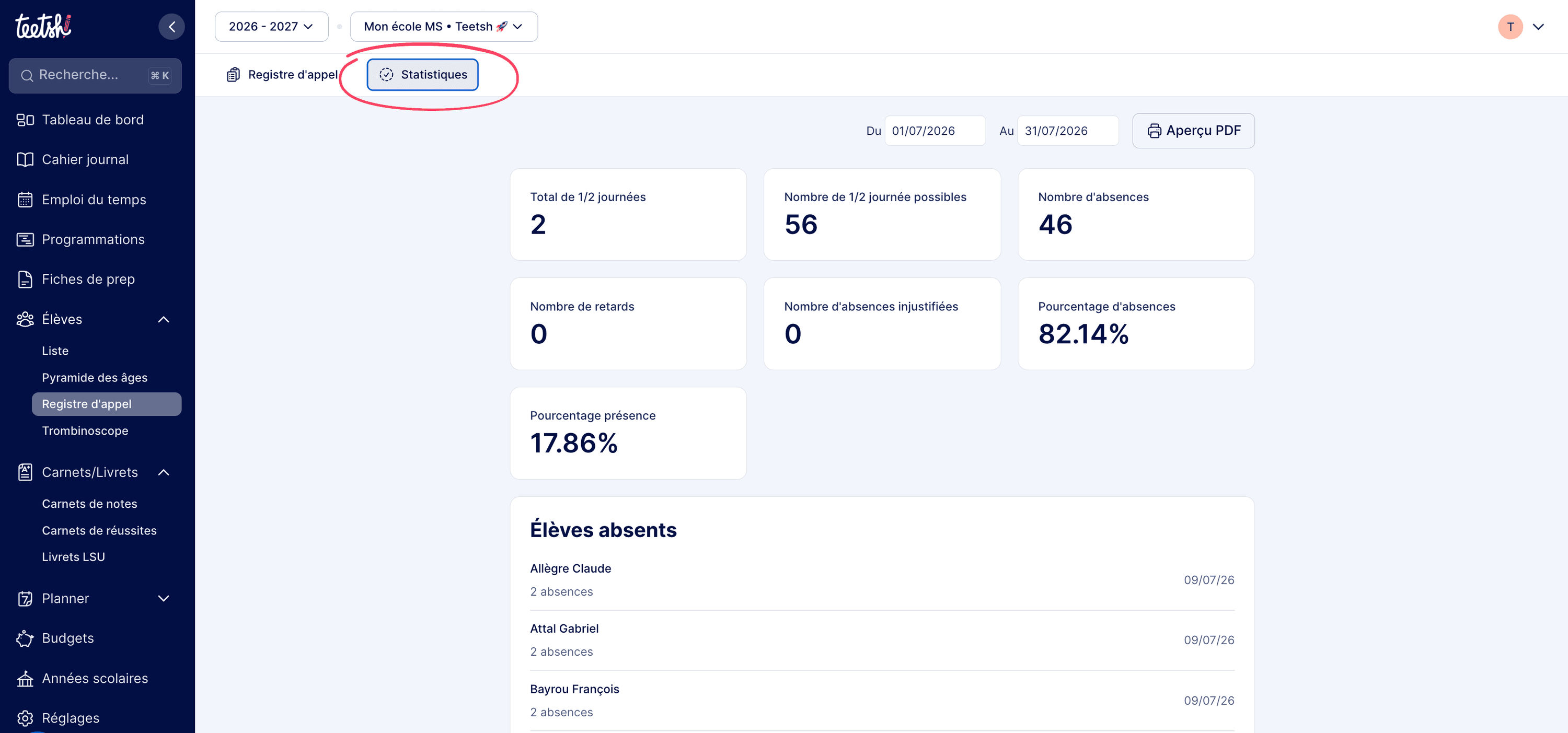This screenshot has width=1568, height=733.
Task: Click the Nombre de retards card
Action: (628, 323)
